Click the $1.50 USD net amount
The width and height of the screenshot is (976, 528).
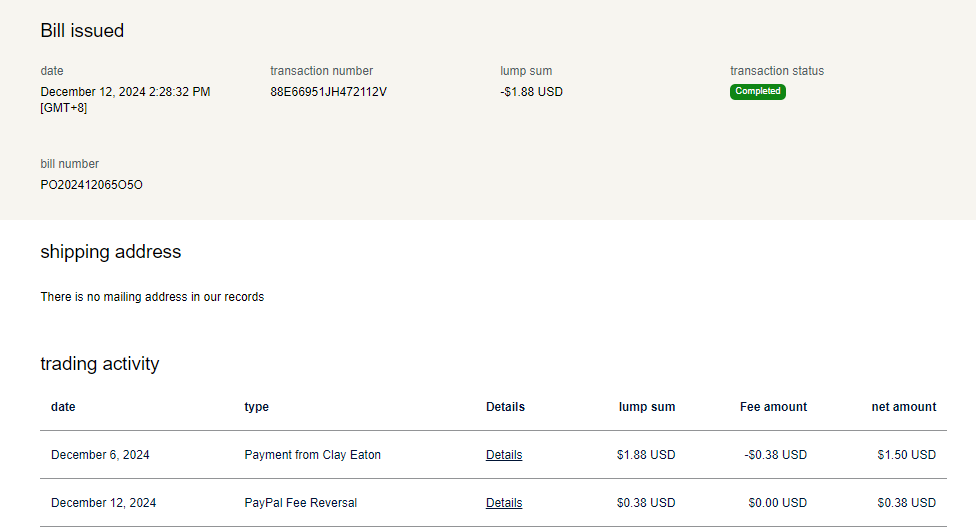click(x=906, y=455)
